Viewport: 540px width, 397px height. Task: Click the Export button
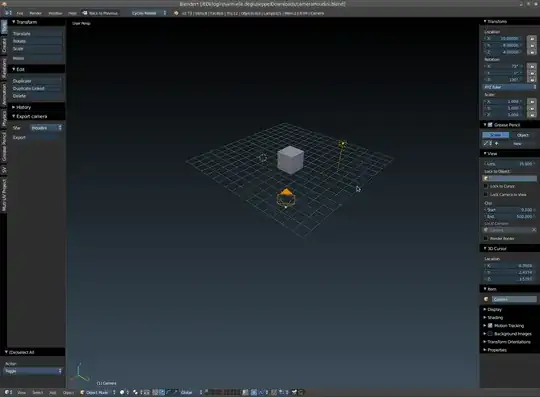37,137
